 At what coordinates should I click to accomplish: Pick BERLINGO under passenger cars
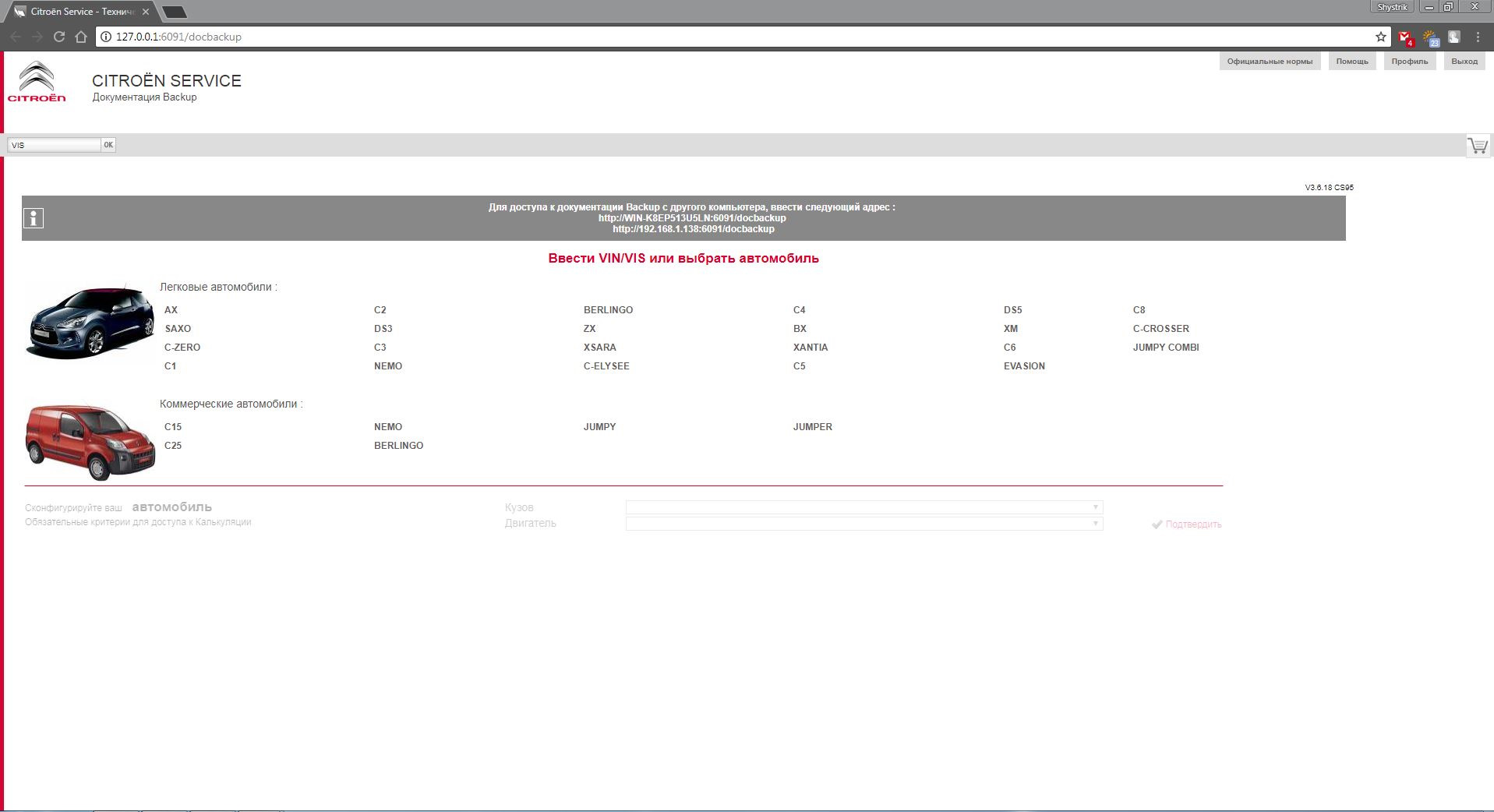[x=609, y=310]
